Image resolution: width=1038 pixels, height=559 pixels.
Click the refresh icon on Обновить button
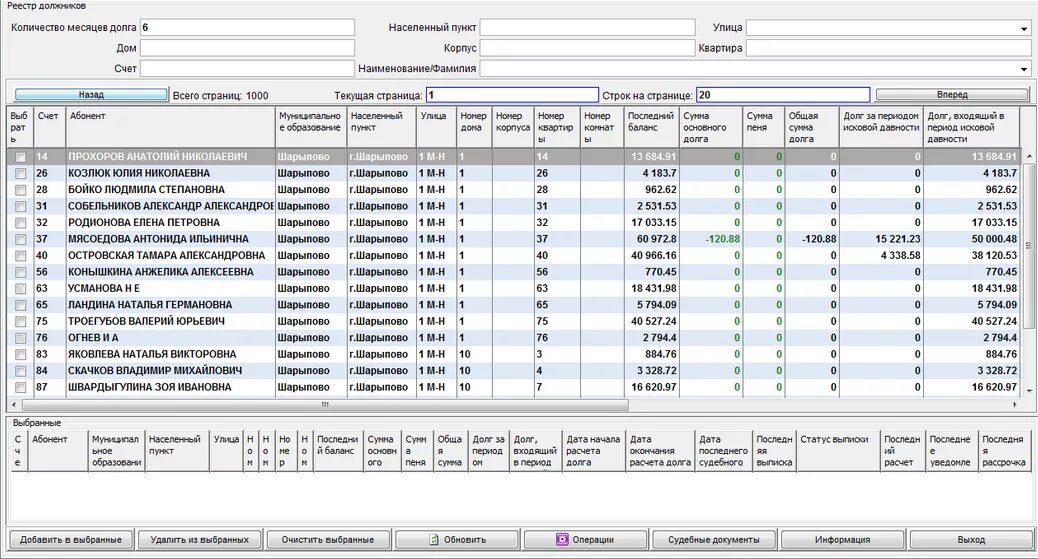(434, 540)
